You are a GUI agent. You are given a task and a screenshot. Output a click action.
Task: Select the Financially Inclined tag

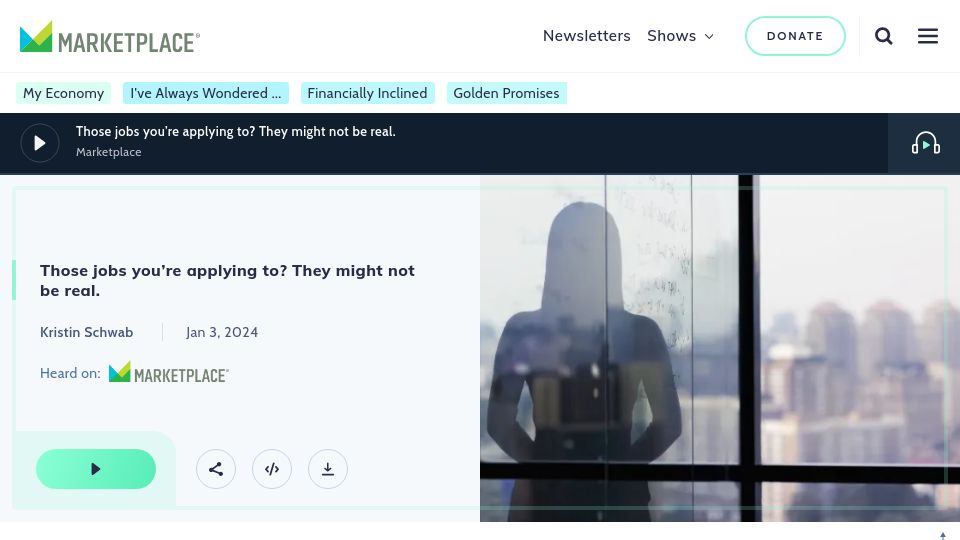pyautogui.click(x=367, y=93)
